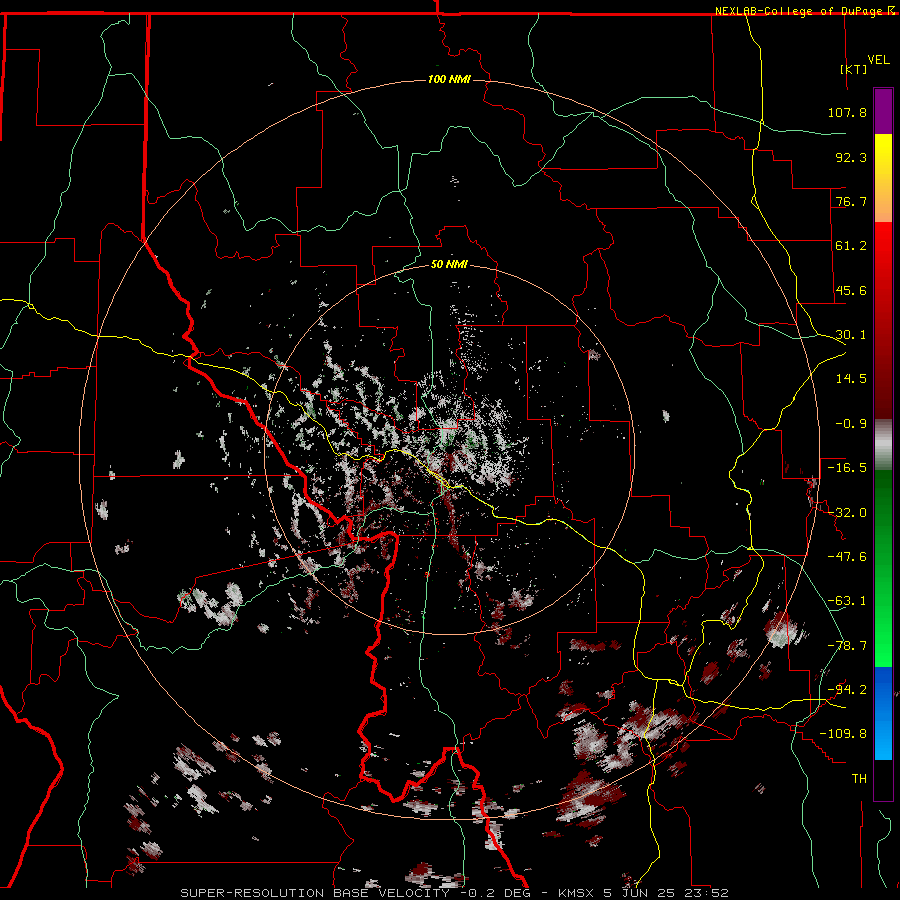
Task: Click the purple band of the color scale
Action: [x=883, y=112]
